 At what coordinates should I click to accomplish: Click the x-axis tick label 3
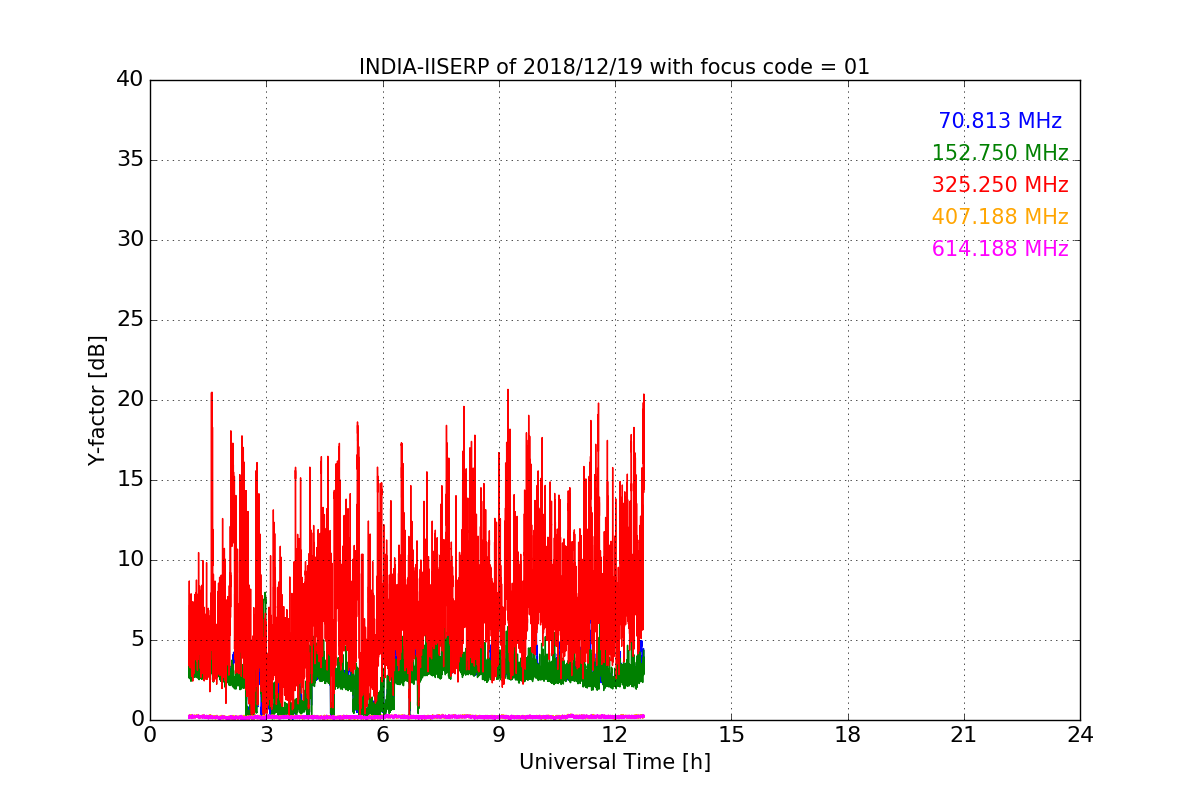266,735
